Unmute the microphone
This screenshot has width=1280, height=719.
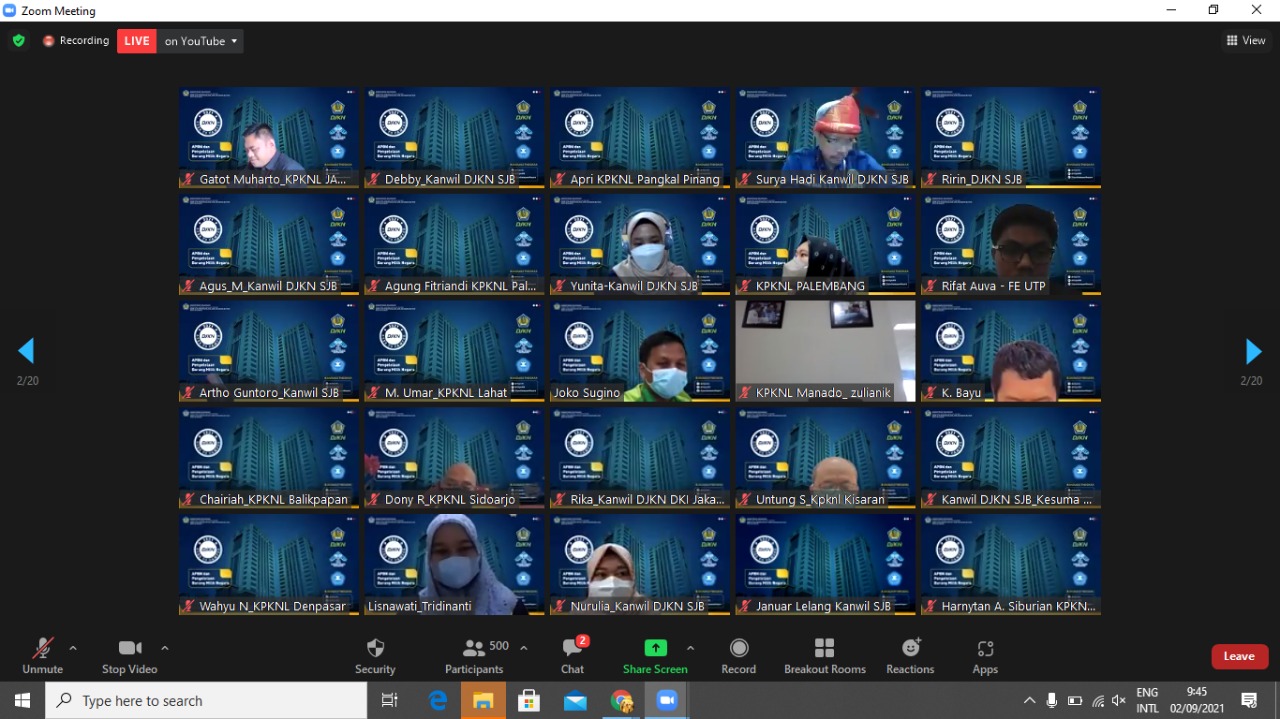point(42,655)
